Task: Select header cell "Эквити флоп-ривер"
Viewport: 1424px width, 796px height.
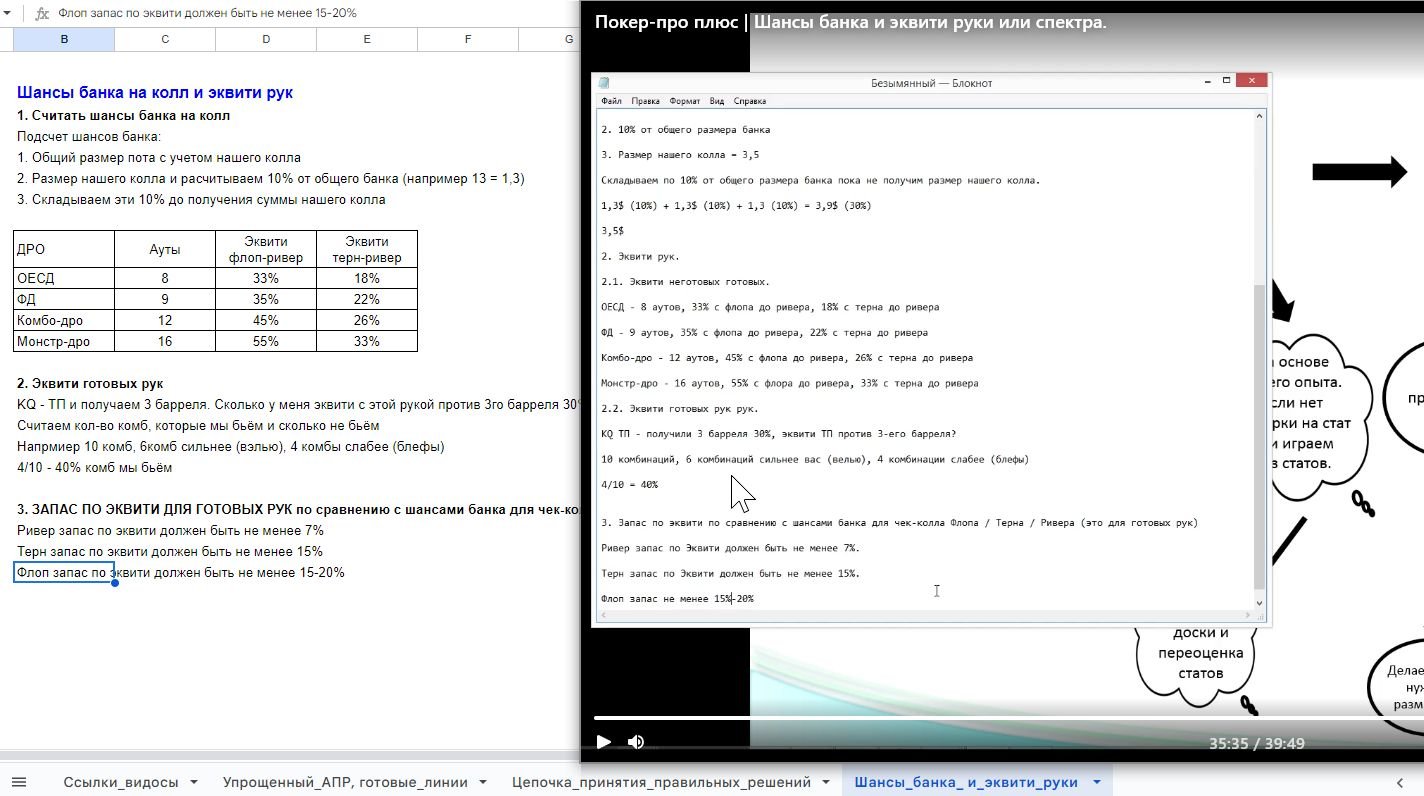Action: pyautogui.click(x=266, y=249)
